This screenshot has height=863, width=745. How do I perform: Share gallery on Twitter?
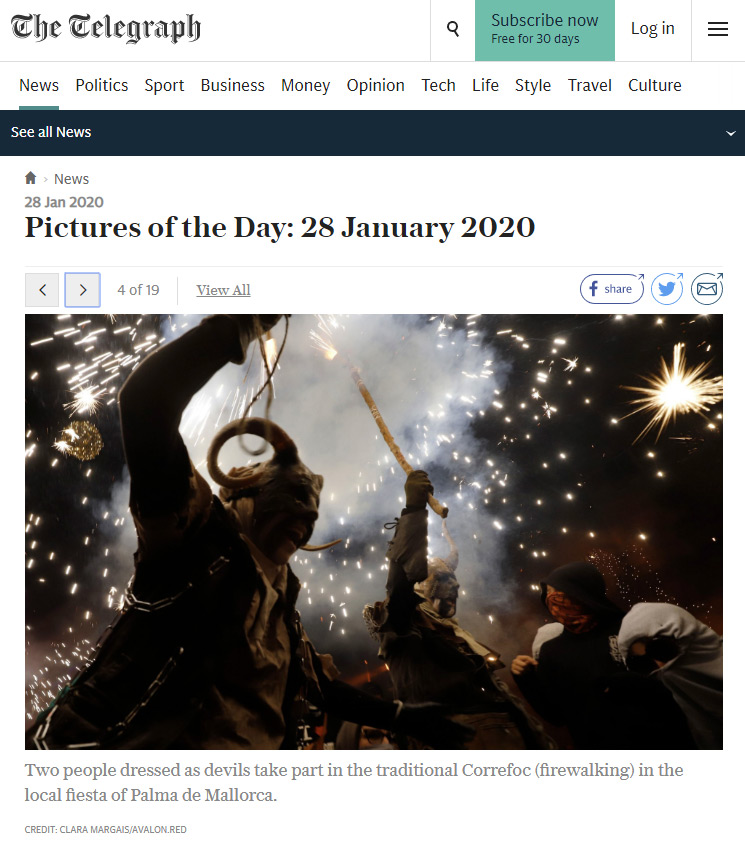pos(667,288)
